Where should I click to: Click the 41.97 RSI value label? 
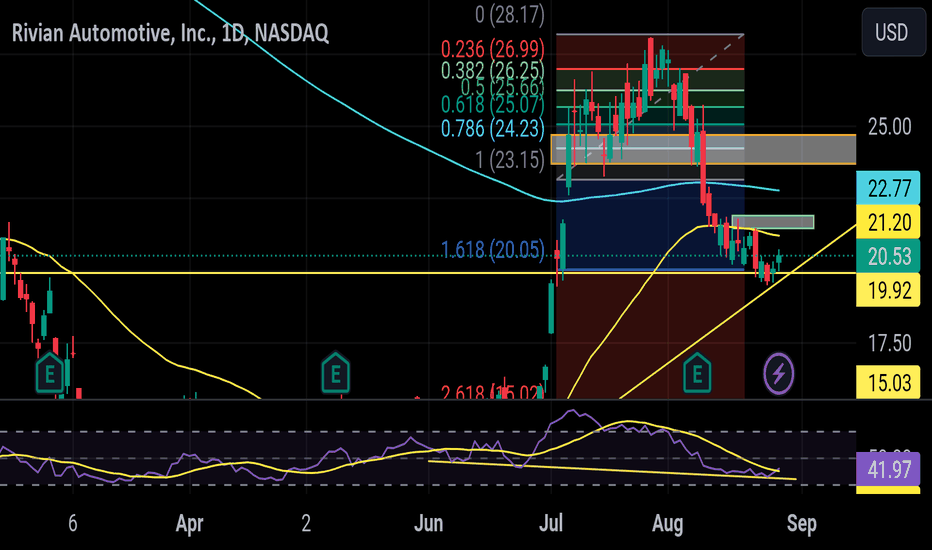tap(888, 469)
